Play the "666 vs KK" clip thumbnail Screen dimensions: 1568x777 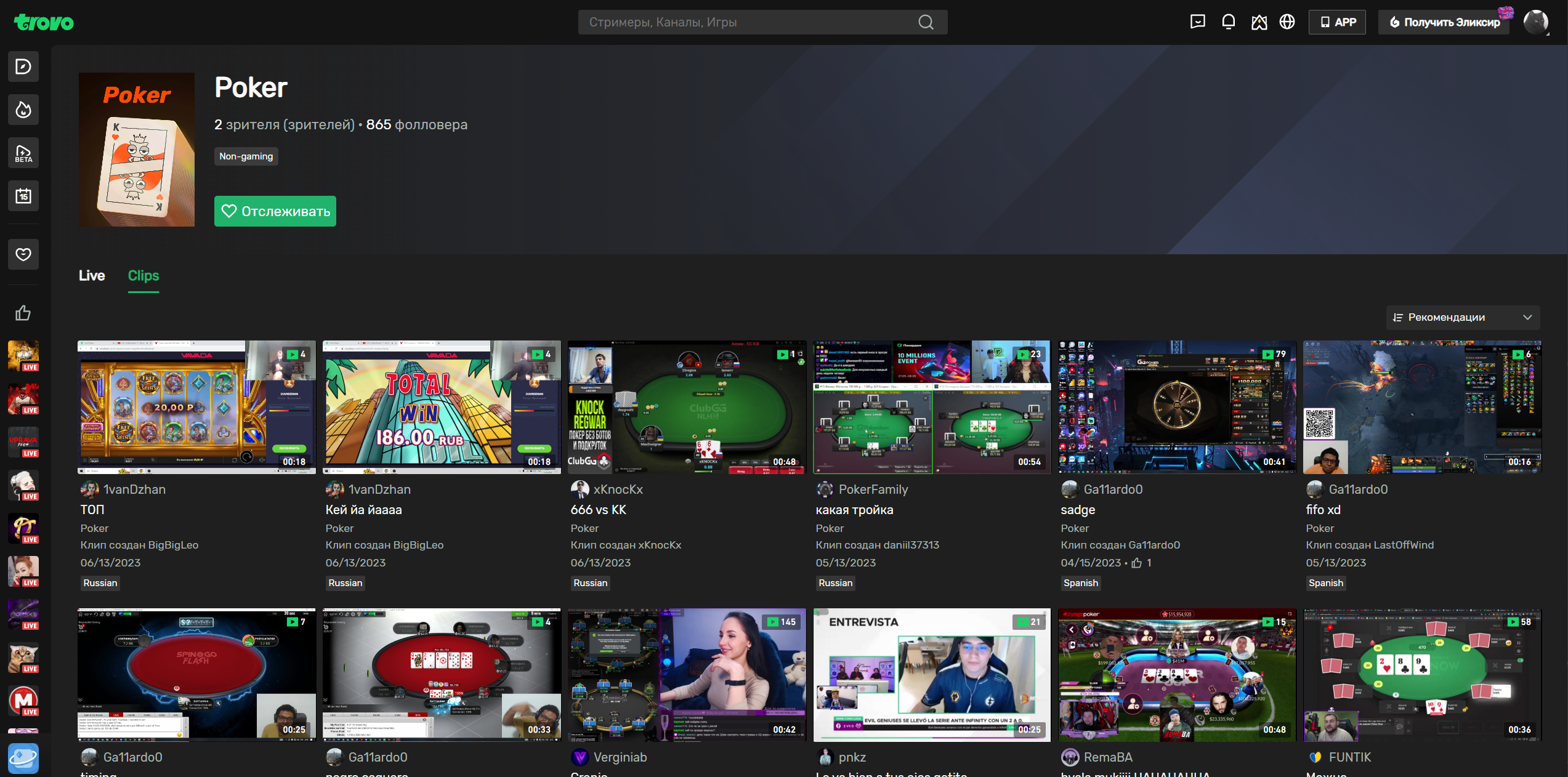pos(686,407)
